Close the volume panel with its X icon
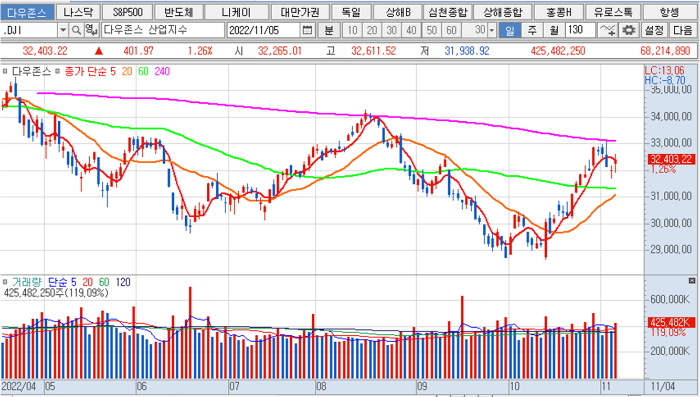 (x=692, y=281)
